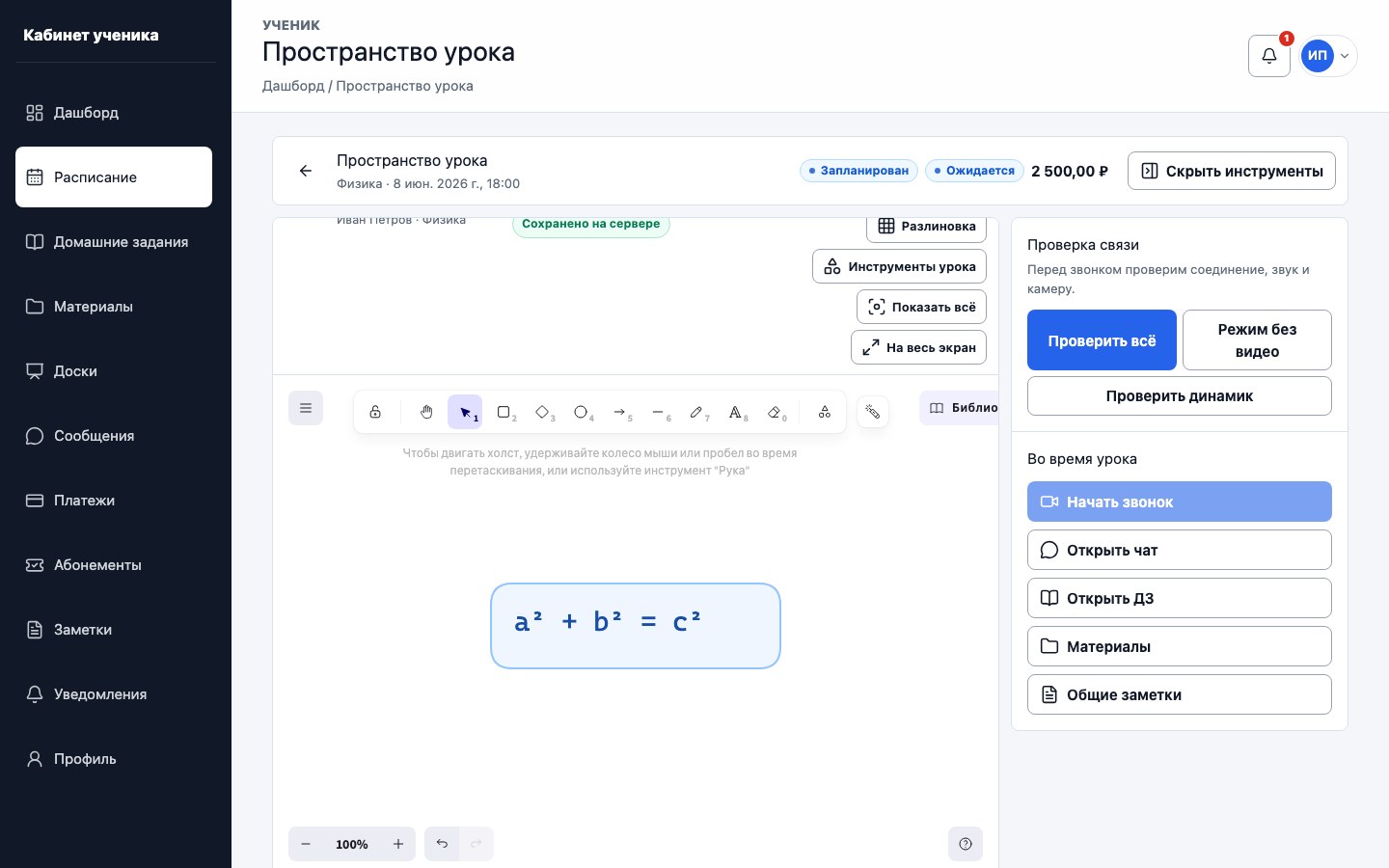Select the Hand pan tool

pyautogui.click(x=426, y=412)
